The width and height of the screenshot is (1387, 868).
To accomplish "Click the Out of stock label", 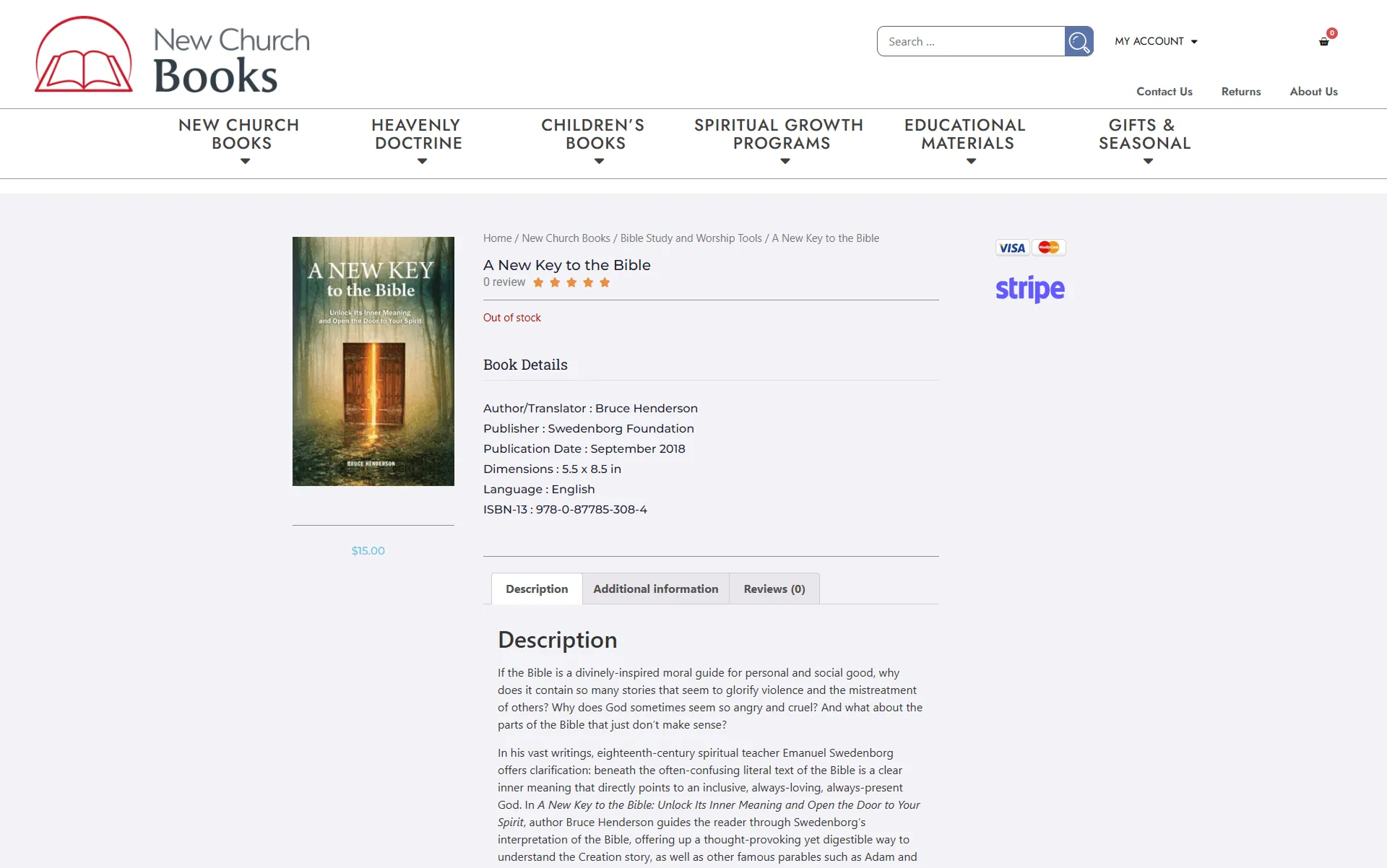I will pos(511,318).
